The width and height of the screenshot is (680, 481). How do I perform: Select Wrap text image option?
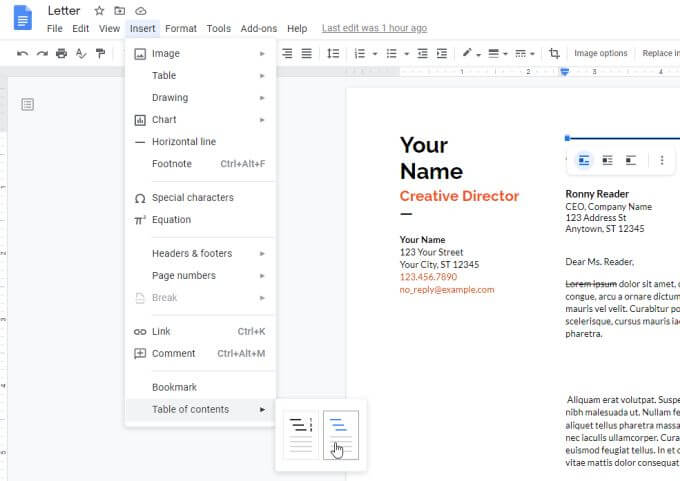tap(607, 160)
